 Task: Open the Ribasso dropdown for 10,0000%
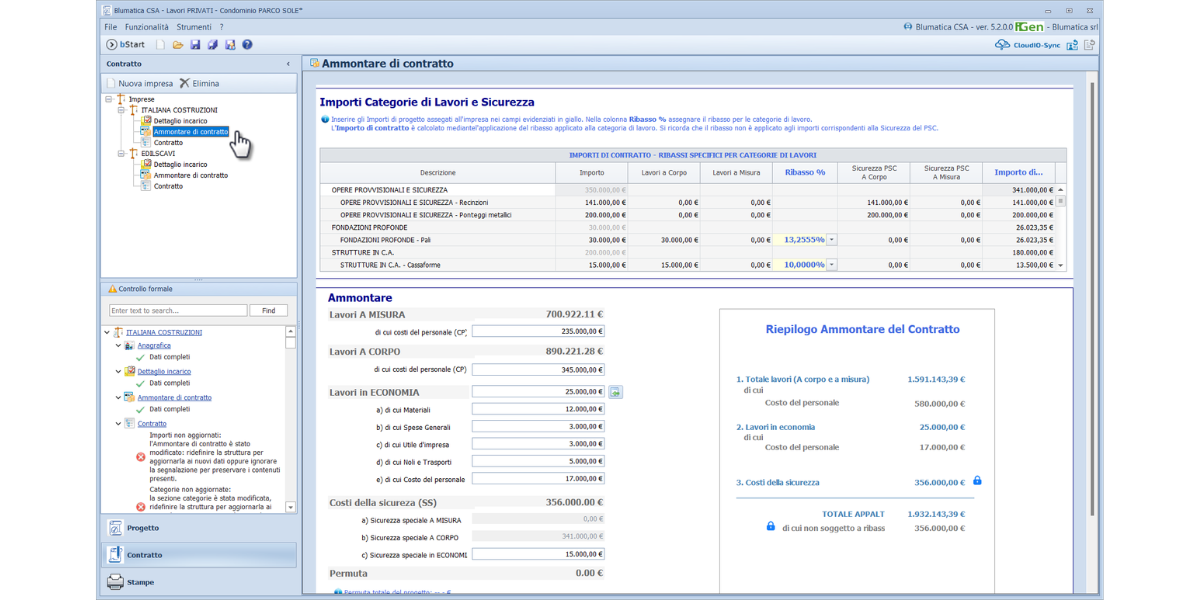(832, 265)
